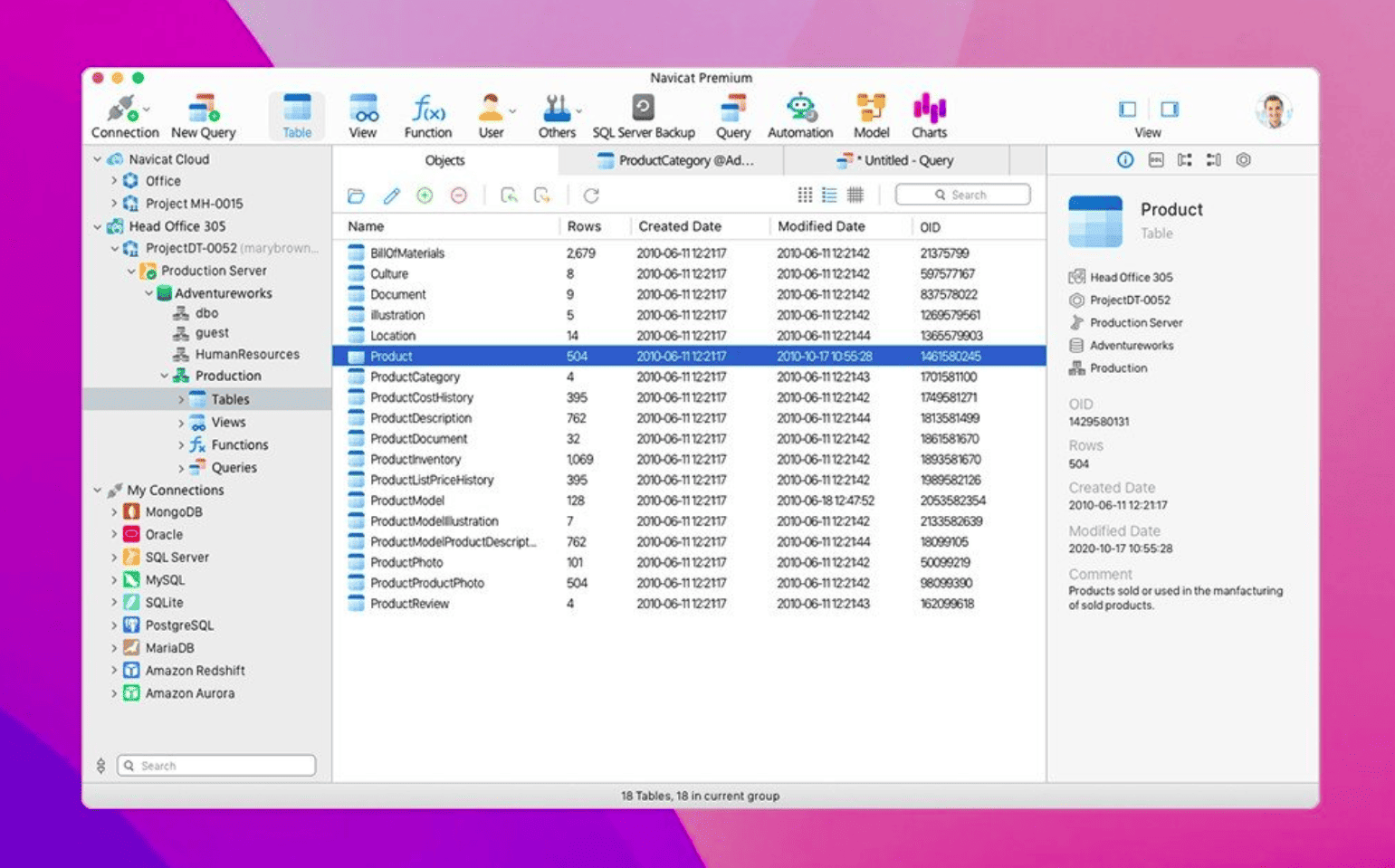Click the user profile avatar
1395x868 pixels.
[1273, 111]
